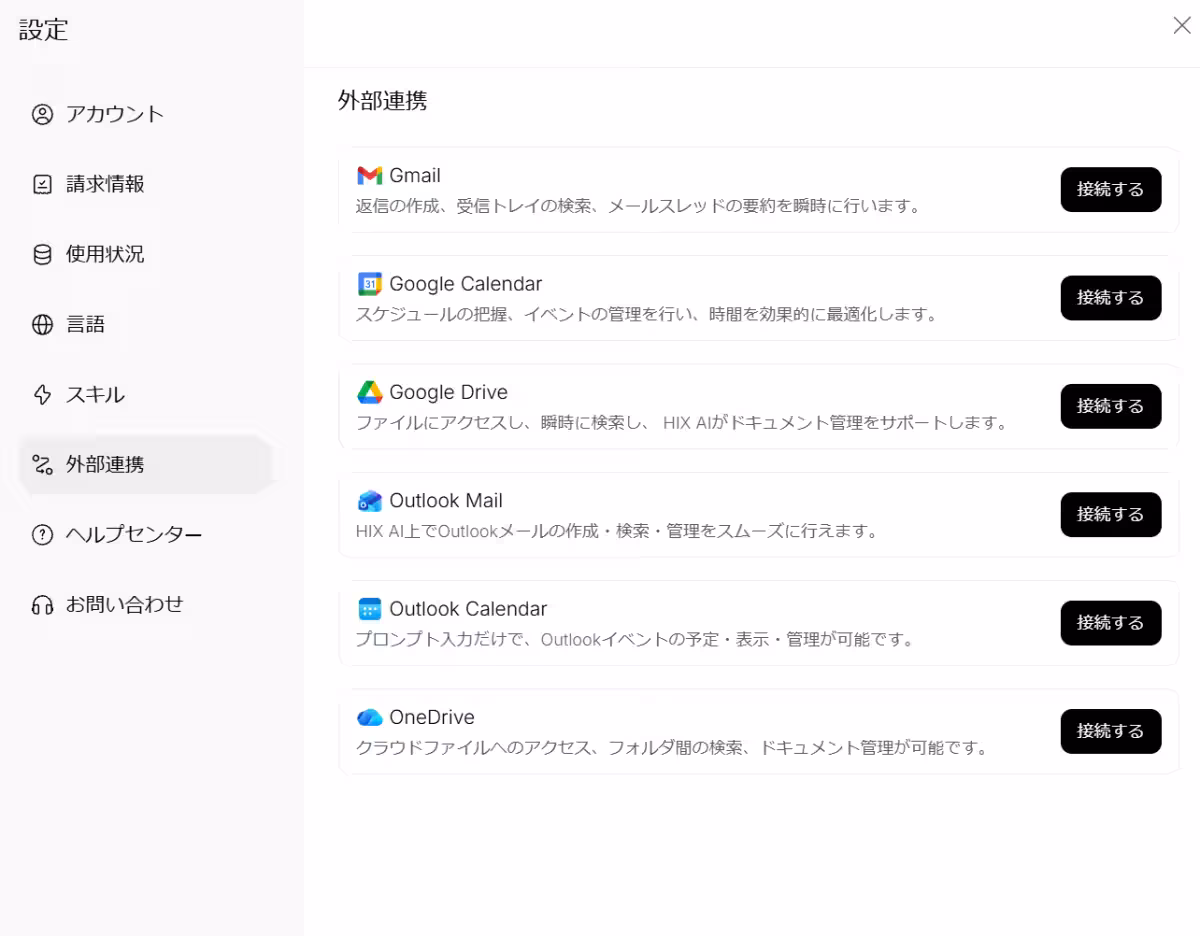Click the Google Drive title text
This screenshot has width=1200, height=936.
click(449, 392)
